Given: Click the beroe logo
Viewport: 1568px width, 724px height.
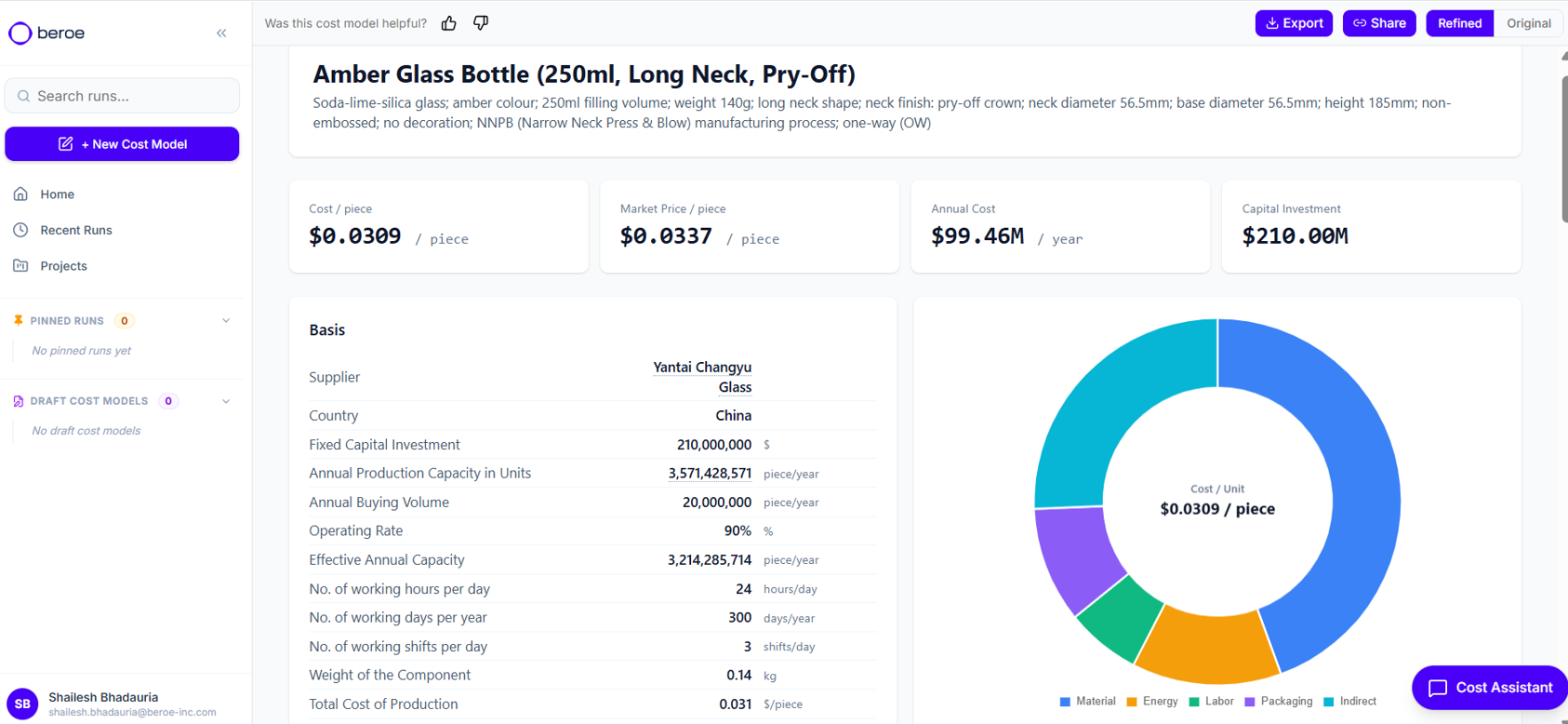Looking at the screenshot, I should click(x=47, y=34).
